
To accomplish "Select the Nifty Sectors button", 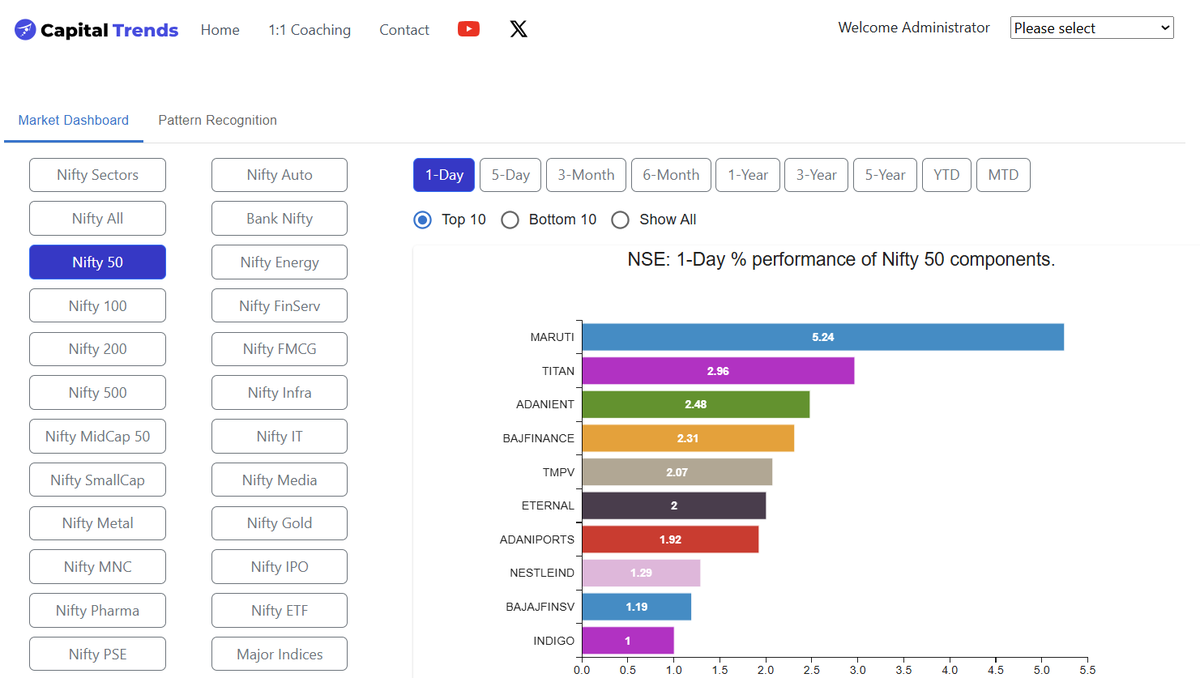I will pyautogui.click(x=98, y=175).
